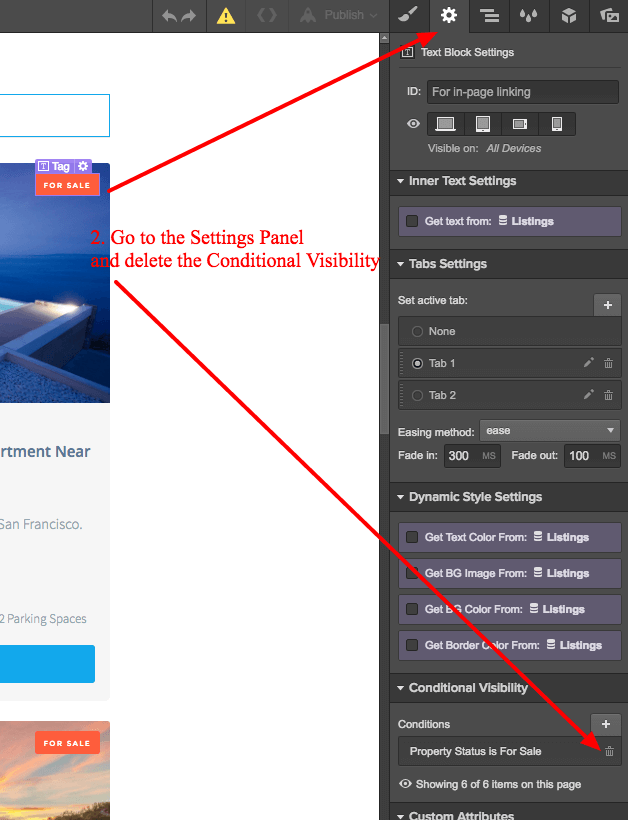Click the 'San Francisco.' listing text
This screenshot has width=628, height=820.
coord(41,524)
